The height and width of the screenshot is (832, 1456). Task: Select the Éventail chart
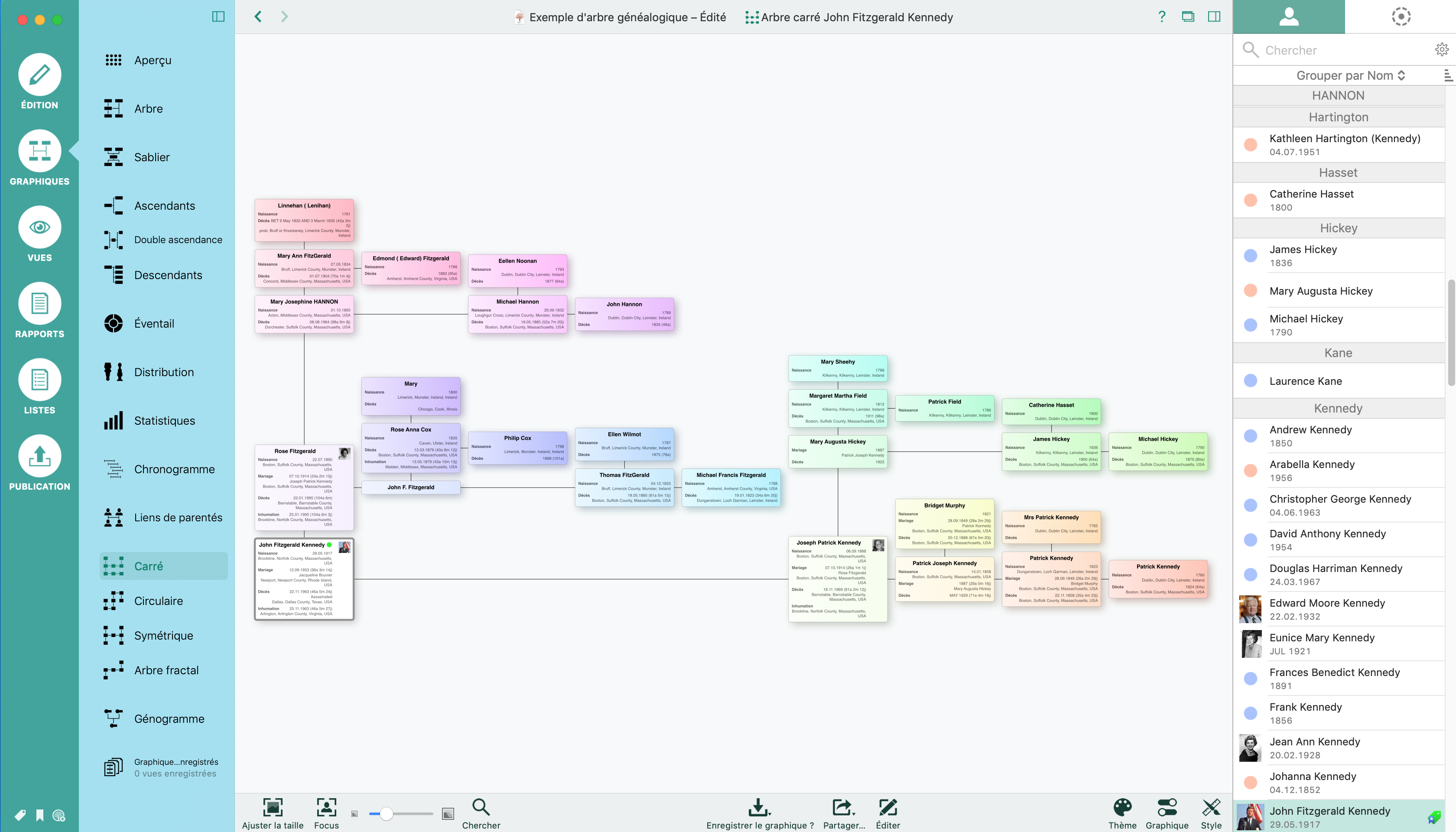pyautogui.click(x=163, y=323)
